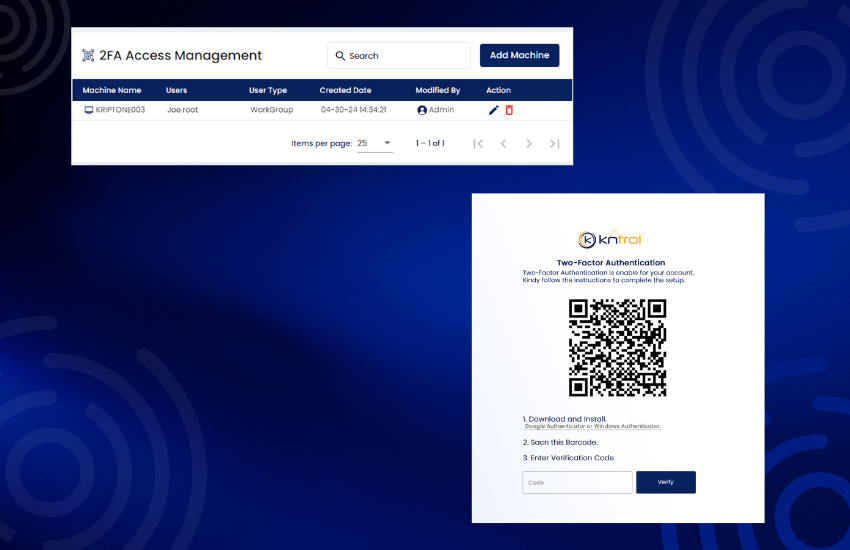Click the magnifier icon in the Search box
The width and height of the screenshot is (850, 550).
click(x=340, y=56)
